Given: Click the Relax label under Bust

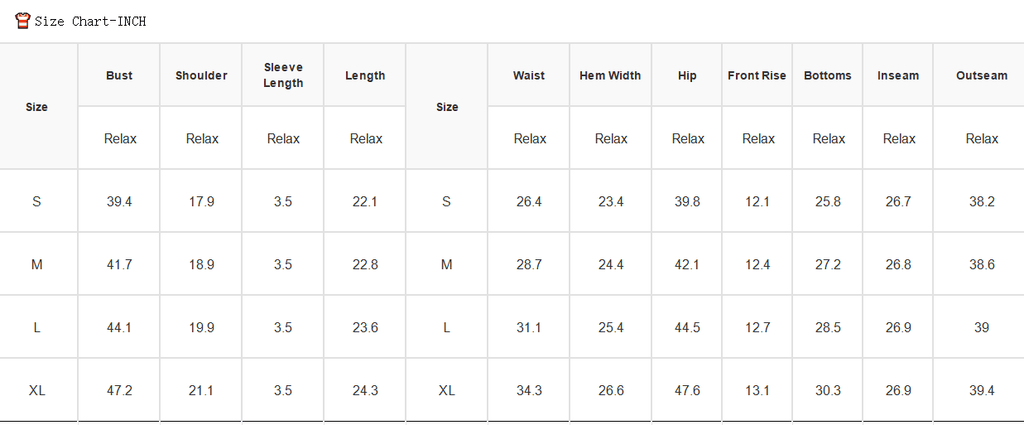Looking at the screenshot, I should (x=120, y=138).
